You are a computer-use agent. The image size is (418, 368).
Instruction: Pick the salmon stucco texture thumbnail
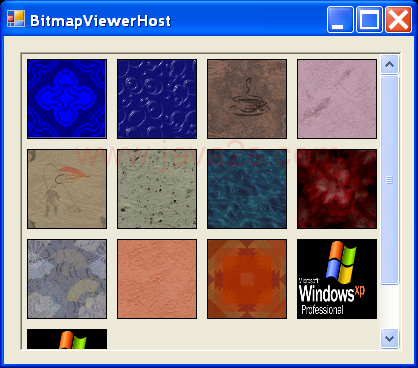[x=157, y=279]
